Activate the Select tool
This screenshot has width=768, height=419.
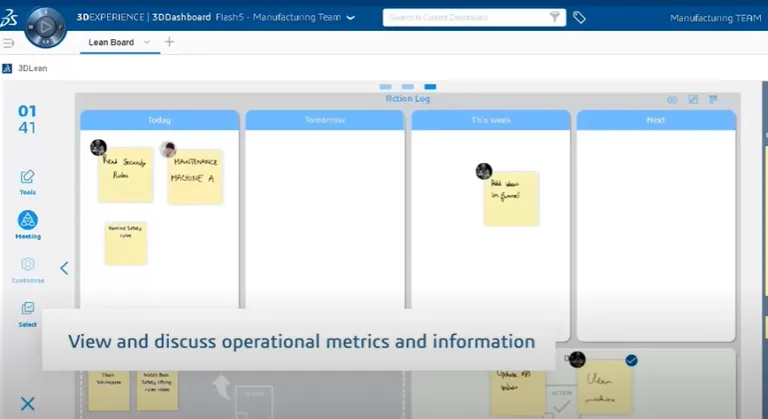[27, 314]
